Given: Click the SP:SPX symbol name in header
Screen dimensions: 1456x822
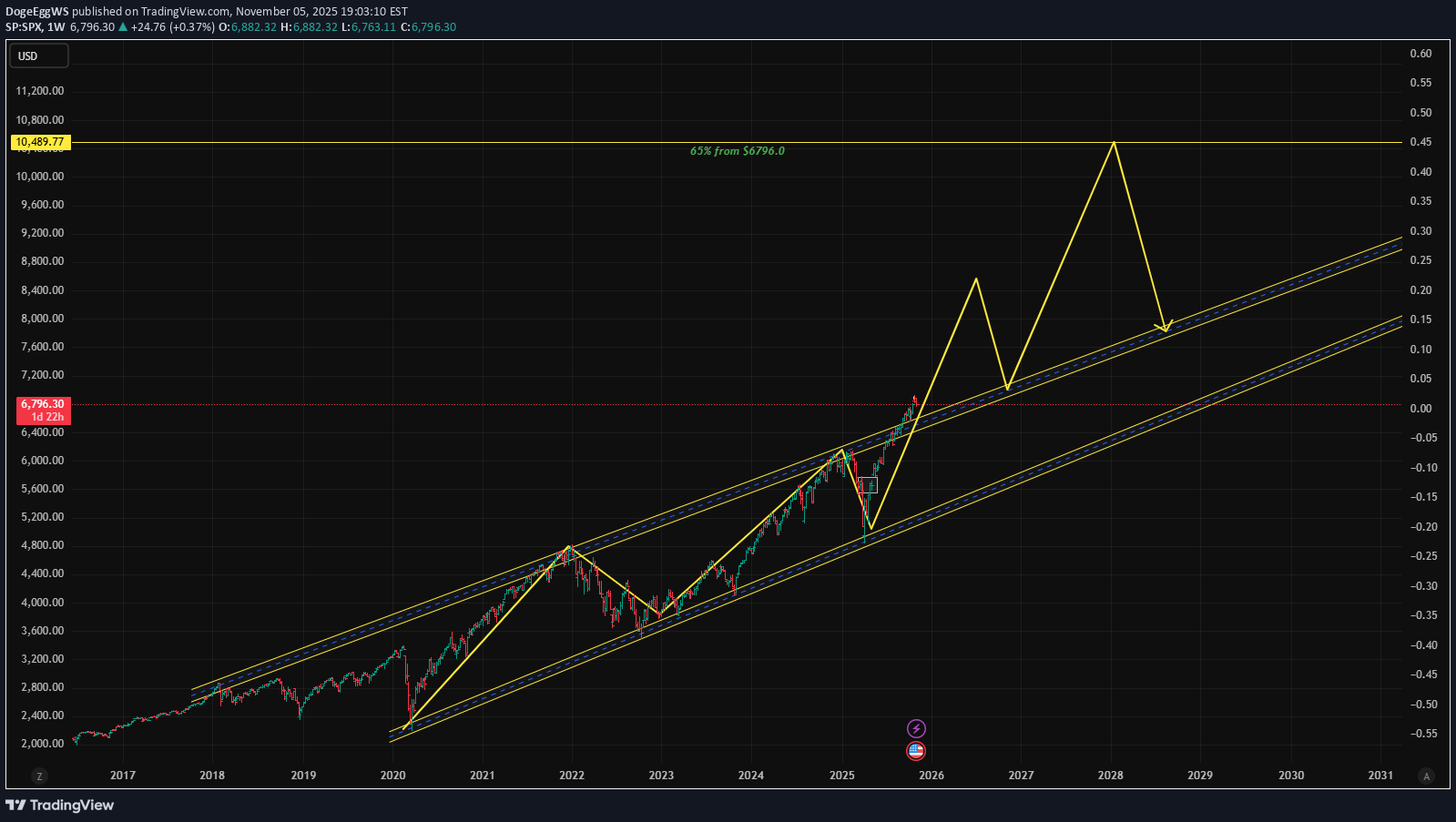Looking at the screenshot, I should click(x=24, y=27).
